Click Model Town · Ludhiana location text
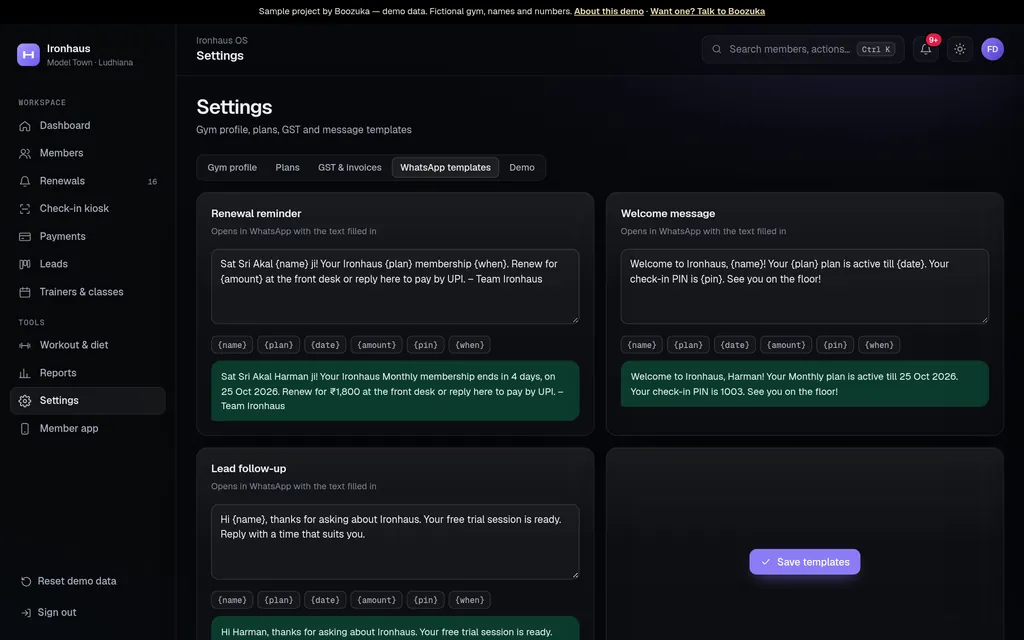 (89, 63)
